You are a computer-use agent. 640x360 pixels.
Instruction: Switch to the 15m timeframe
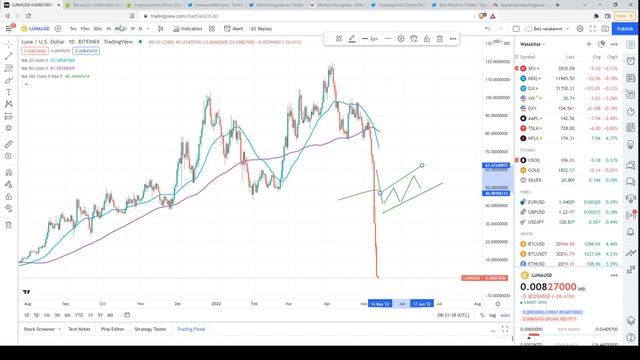click(84, 29)
